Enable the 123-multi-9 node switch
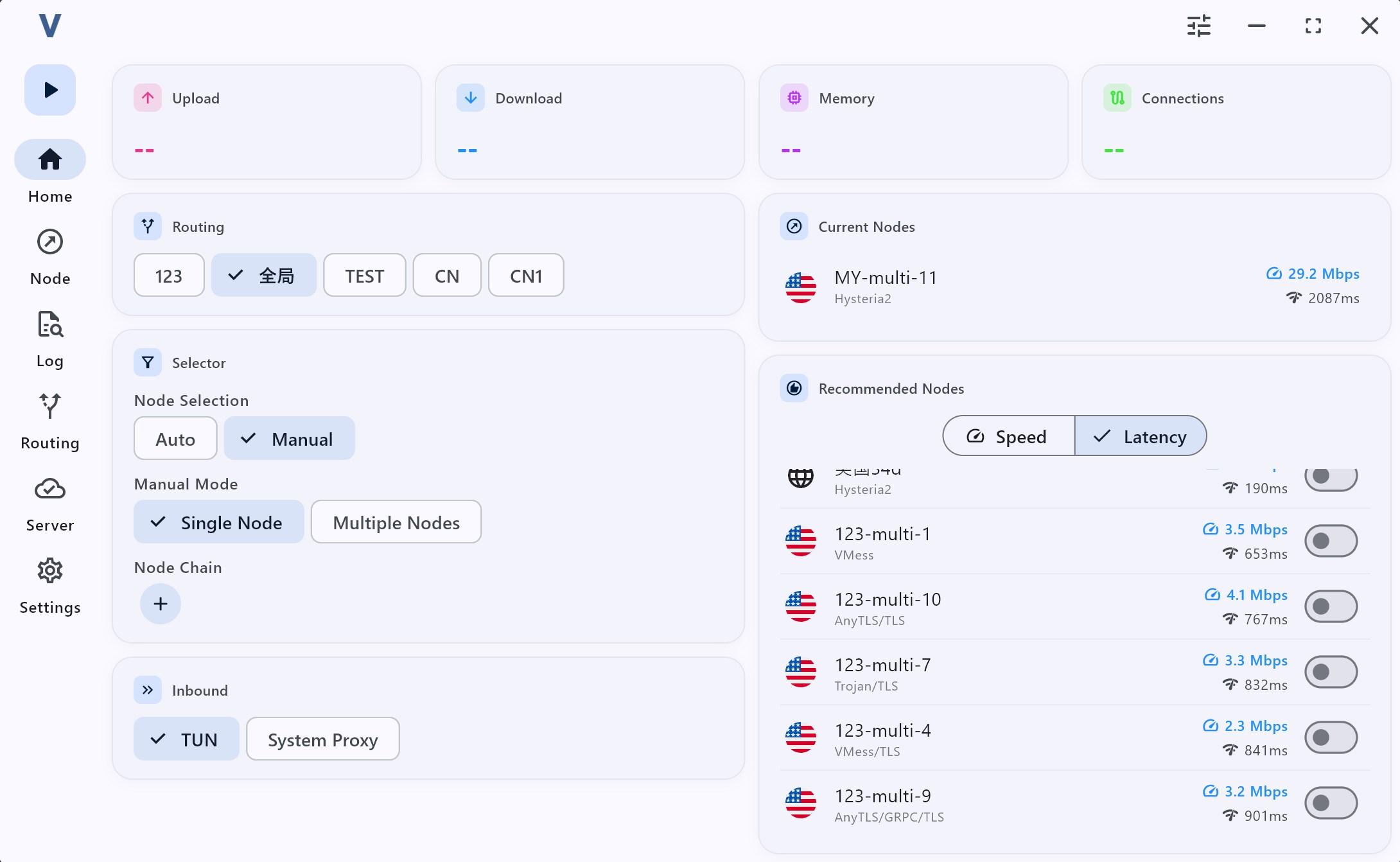Viewport: 1400px width, 862px height. point(1331,803)
